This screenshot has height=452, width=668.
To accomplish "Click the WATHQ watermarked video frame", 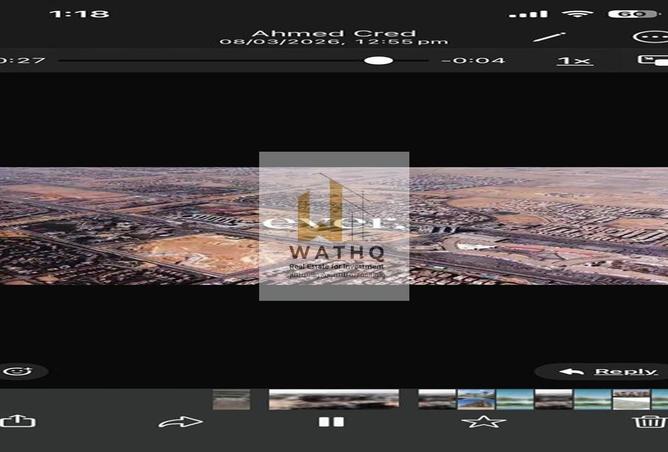I will tap(333, 226).
